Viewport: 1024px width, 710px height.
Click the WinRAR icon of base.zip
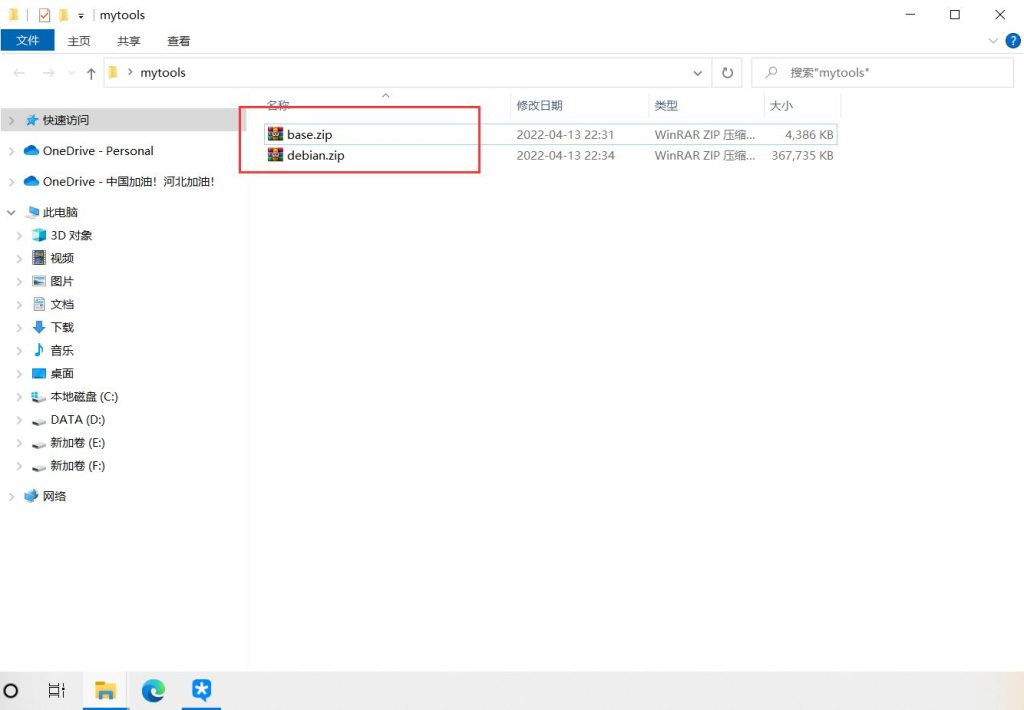click(276, 135)
